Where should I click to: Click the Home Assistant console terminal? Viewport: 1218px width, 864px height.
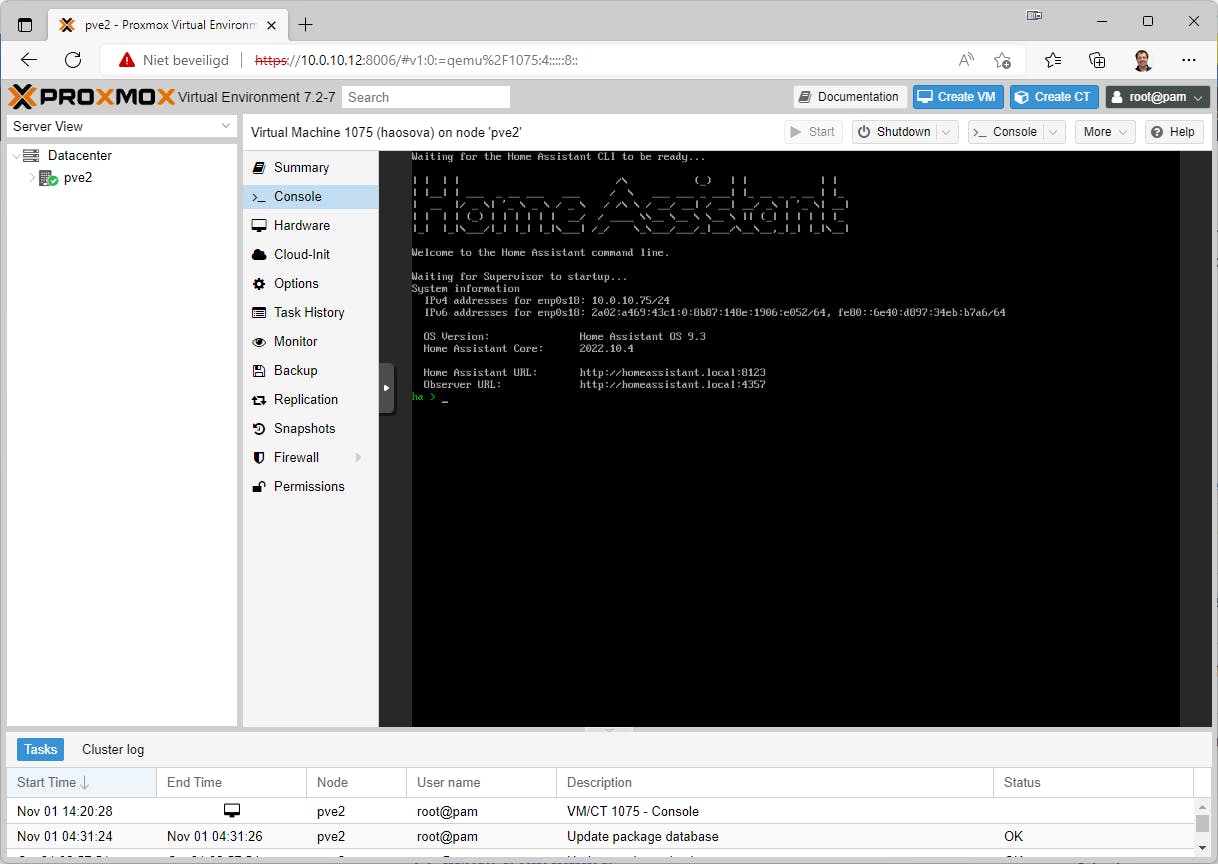click(795, 438)
